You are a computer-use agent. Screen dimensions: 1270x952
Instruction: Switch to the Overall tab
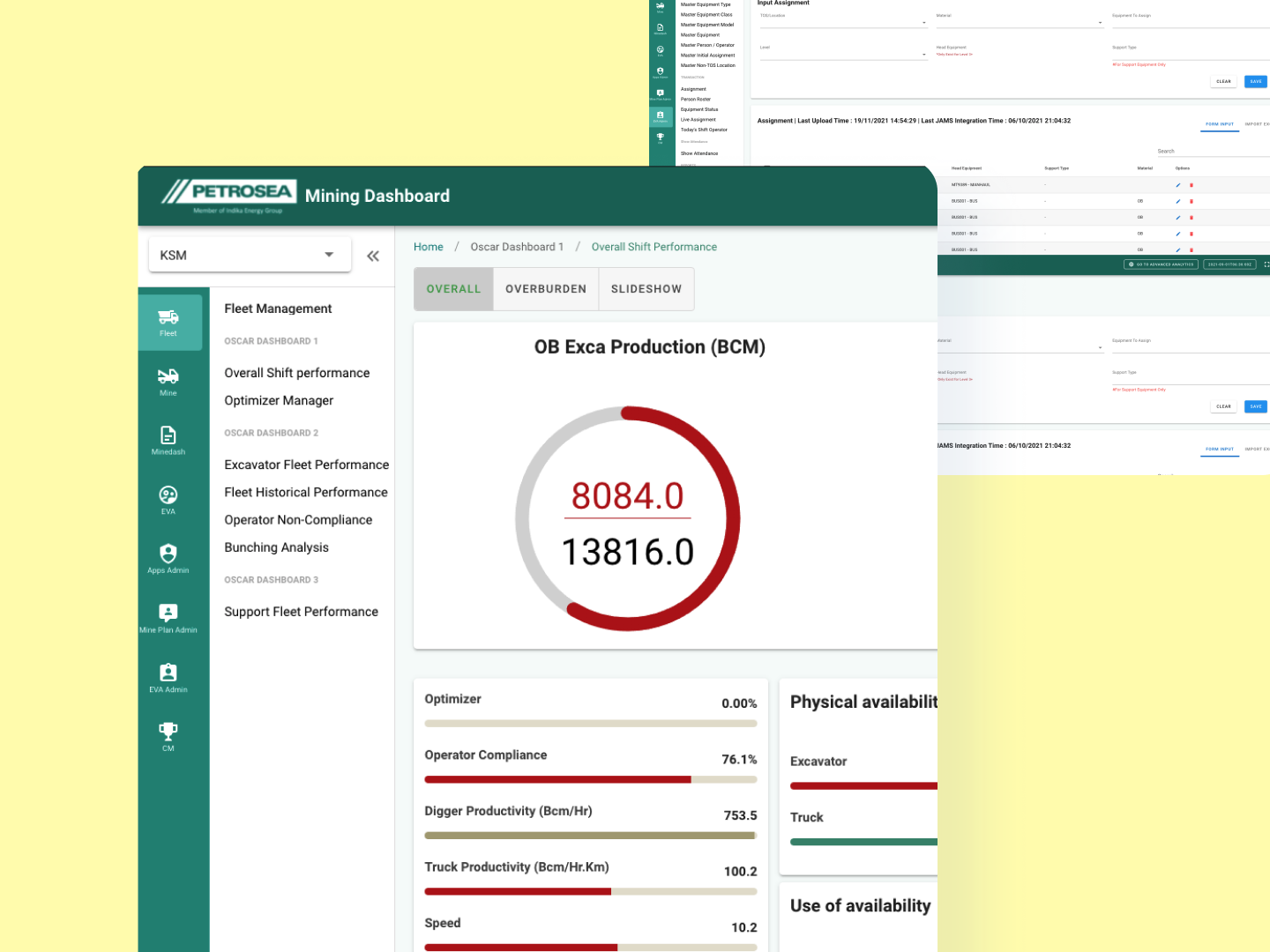pos(453,289)
